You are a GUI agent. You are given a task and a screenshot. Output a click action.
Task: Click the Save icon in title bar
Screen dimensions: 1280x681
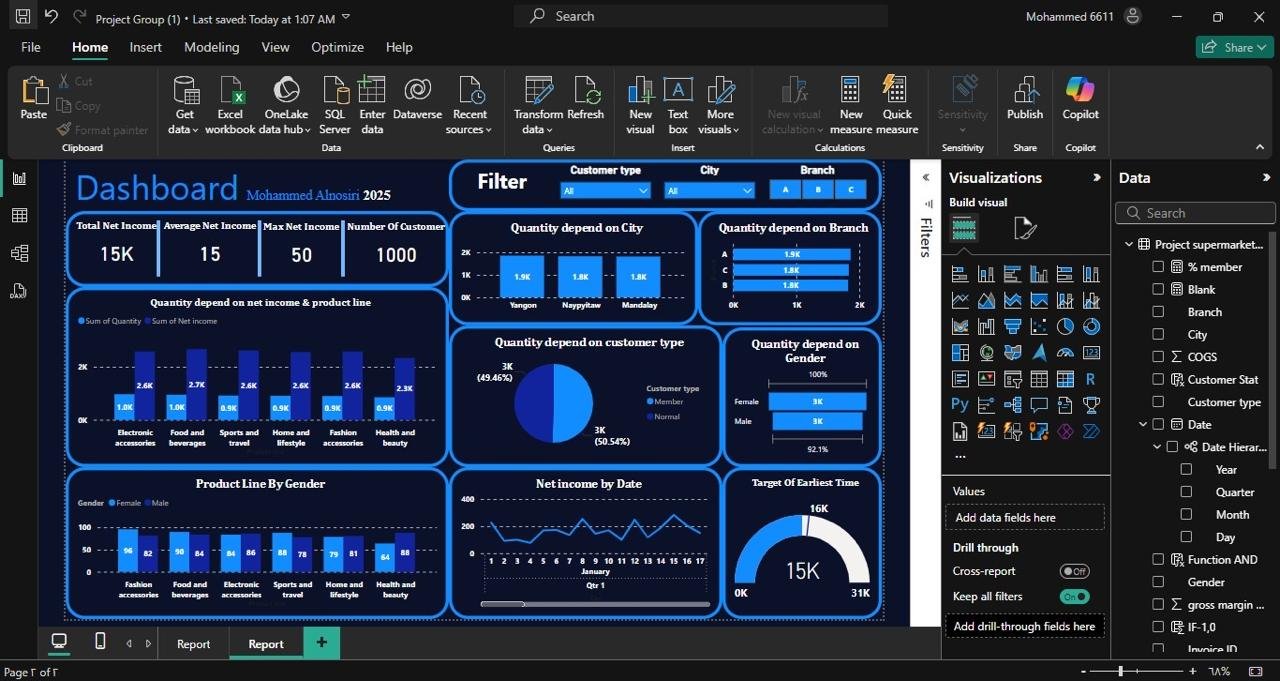click(x=22, y=17)
